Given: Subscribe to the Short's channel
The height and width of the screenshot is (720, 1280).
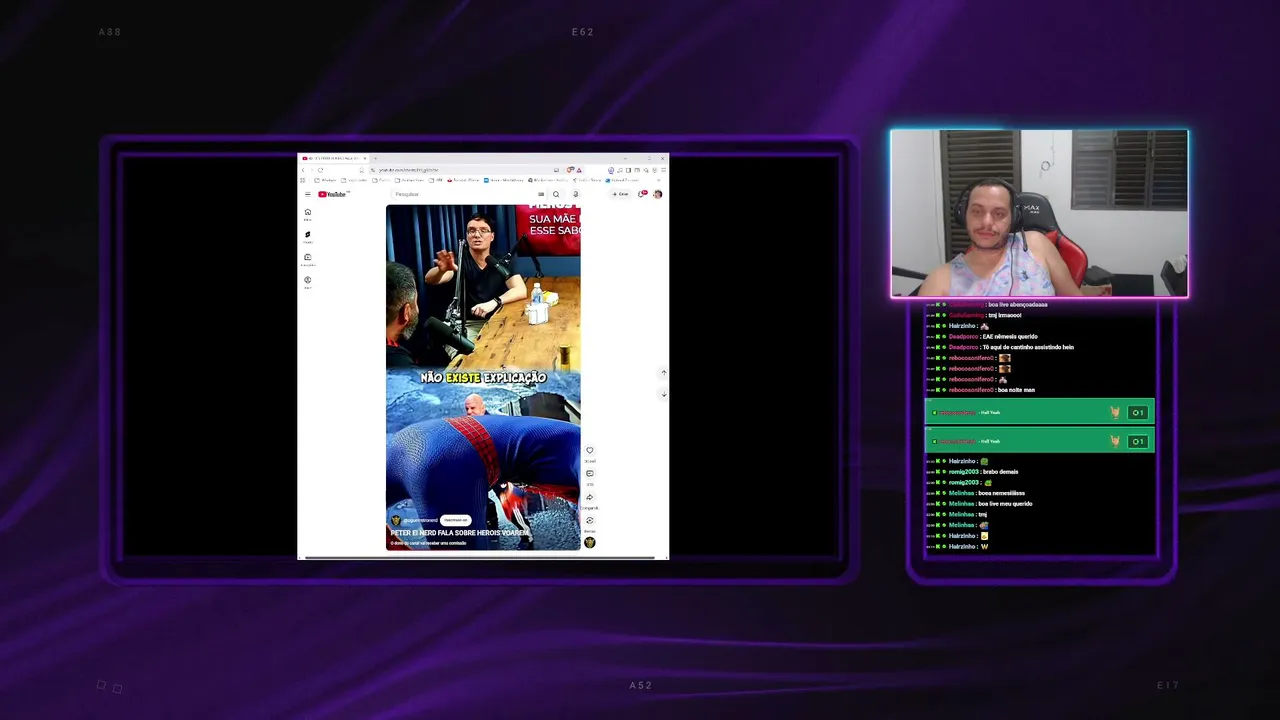Looking at the screenshot, I should (456, 520).
